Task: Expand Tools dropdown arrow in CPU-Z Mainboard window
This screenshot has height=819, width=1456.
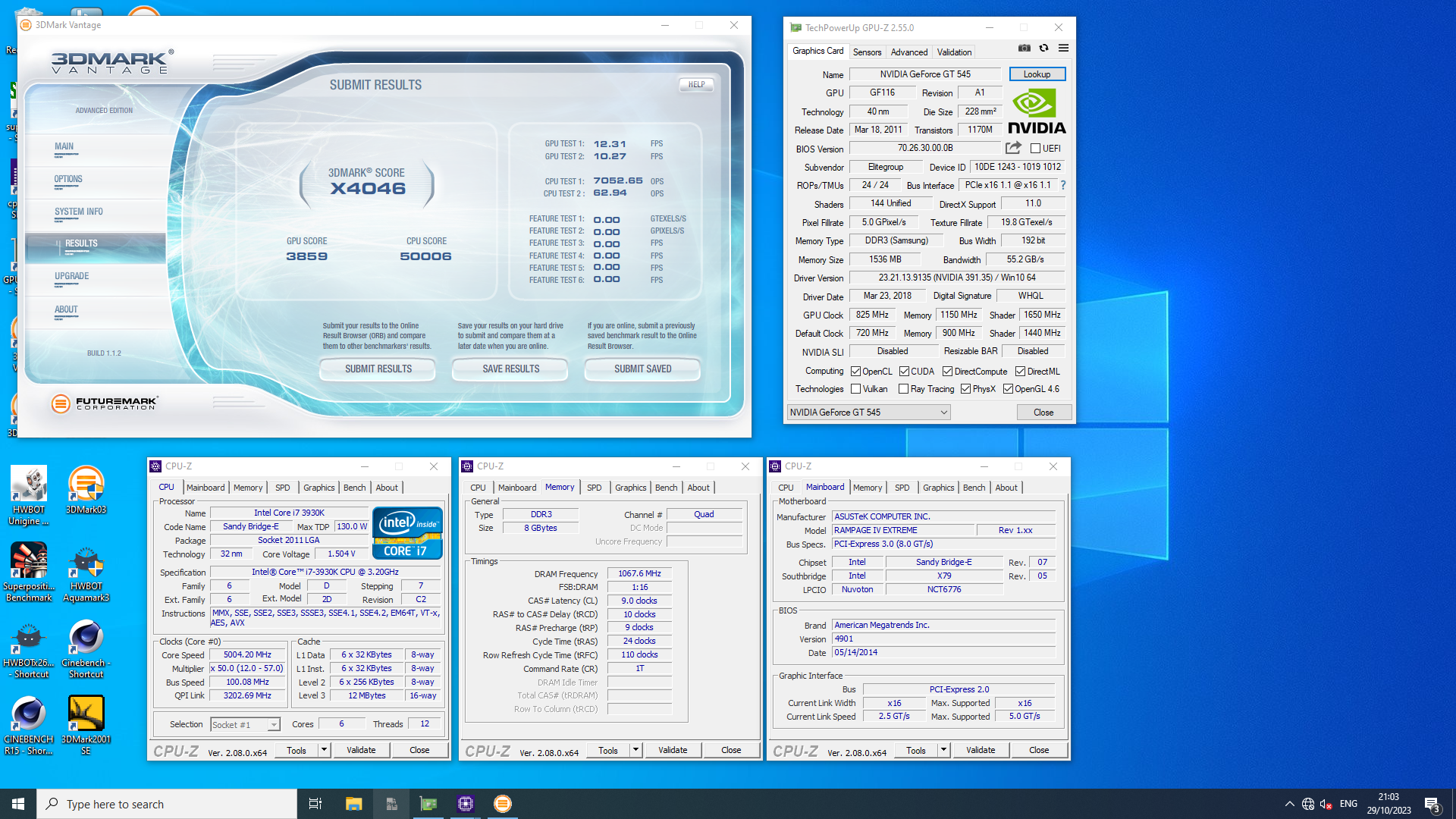Action: [943, 750]
